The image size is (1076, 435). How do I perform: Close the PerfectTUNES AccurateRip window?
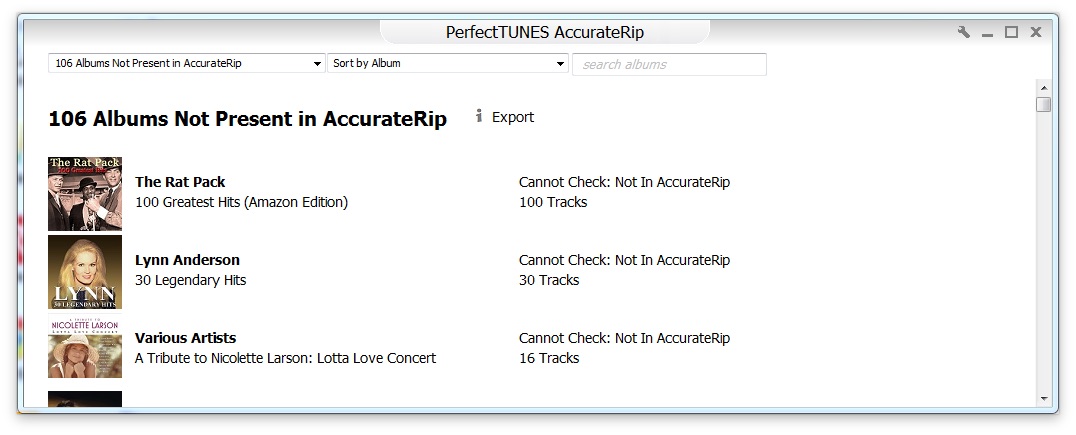(1036, 32)
